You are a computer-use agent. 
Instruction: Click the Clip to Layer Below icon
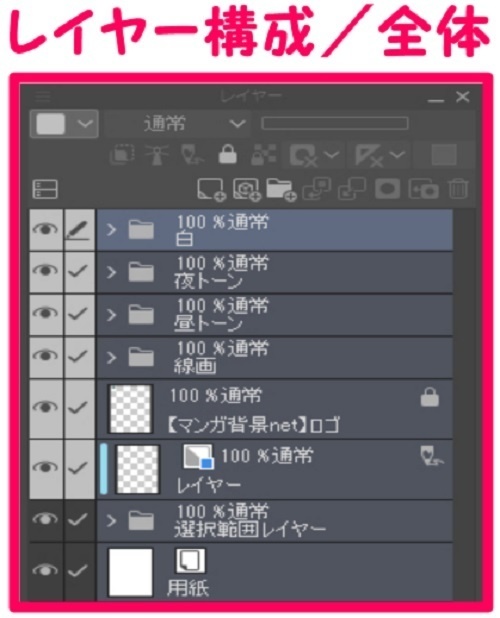pyautogui.click(x=122, y=154)
